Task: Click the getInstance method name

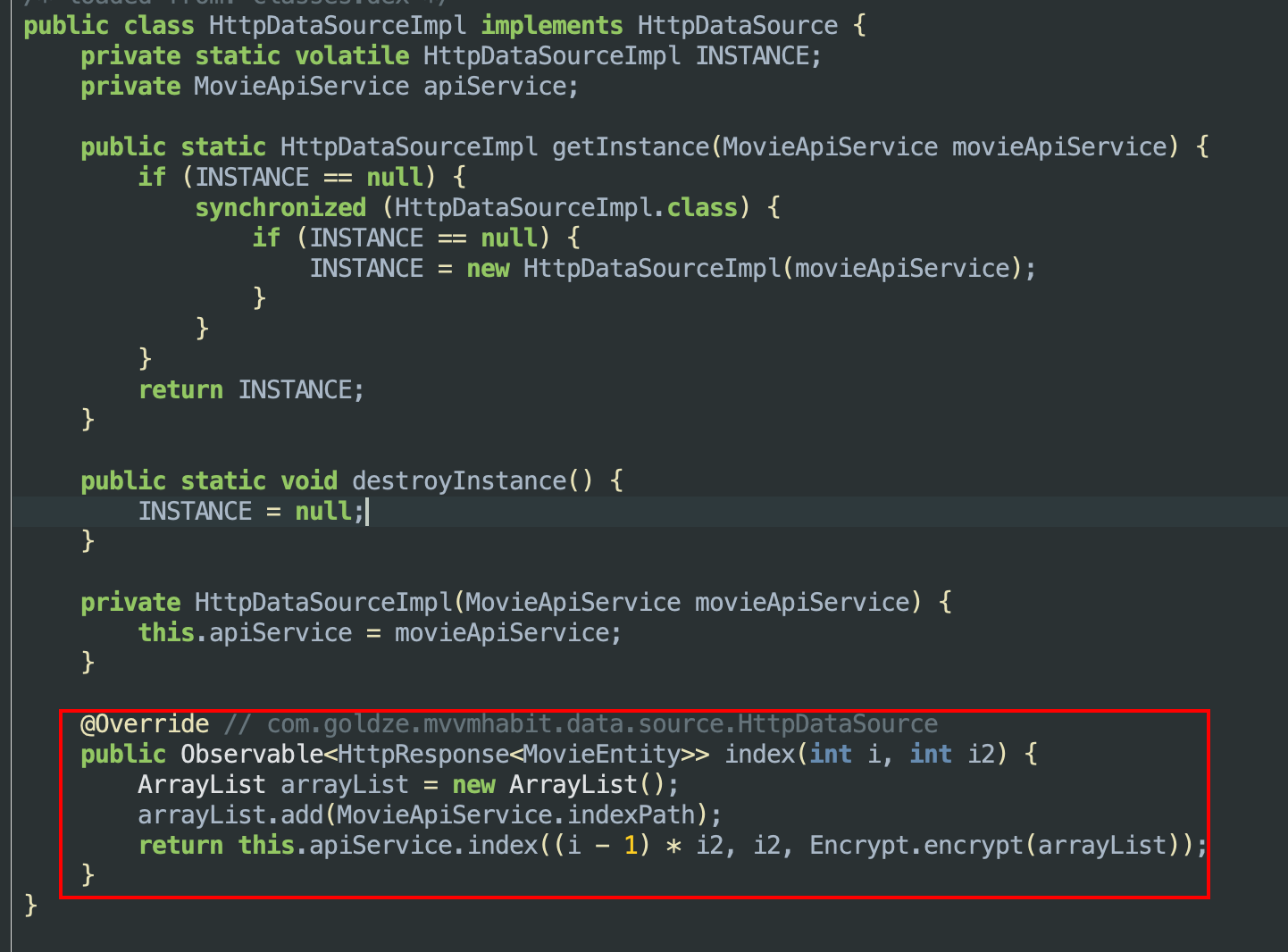Action: [630, 146]
